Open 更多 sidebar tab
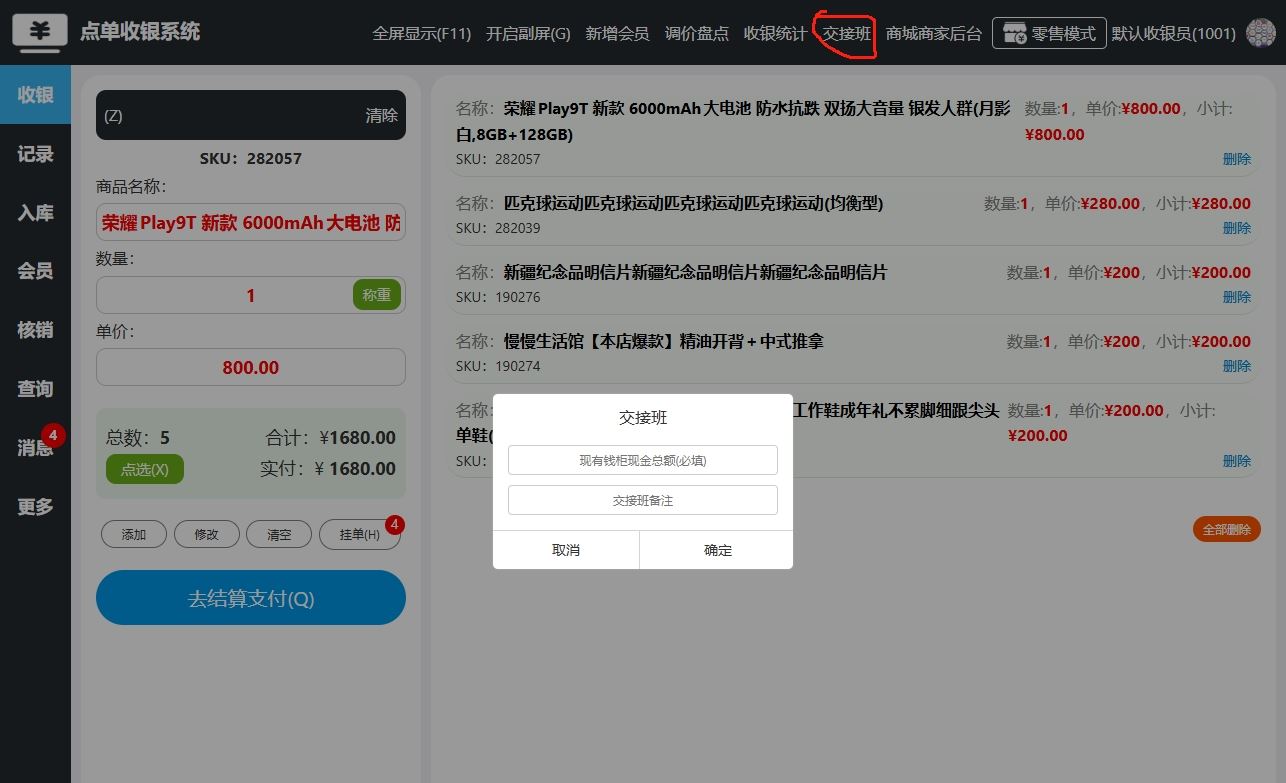This screenshot has width=1286, height=783. pos(35,507)
